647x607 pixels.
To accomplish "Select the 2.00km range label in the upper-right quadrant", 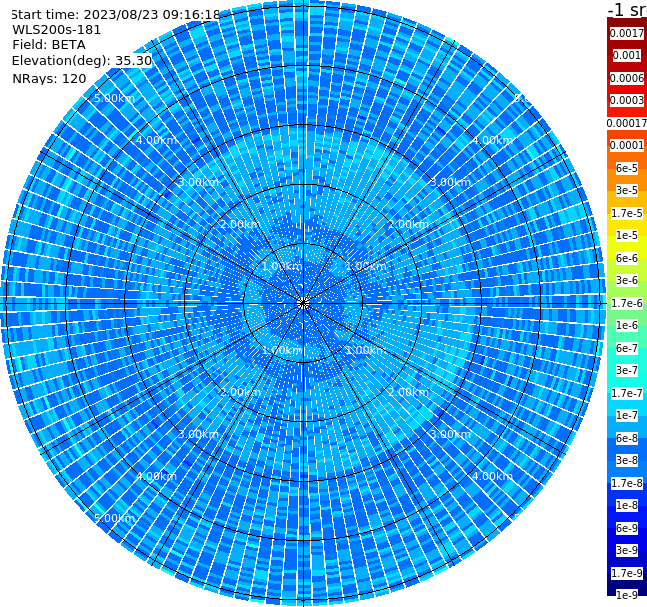I will click(408, 224).
